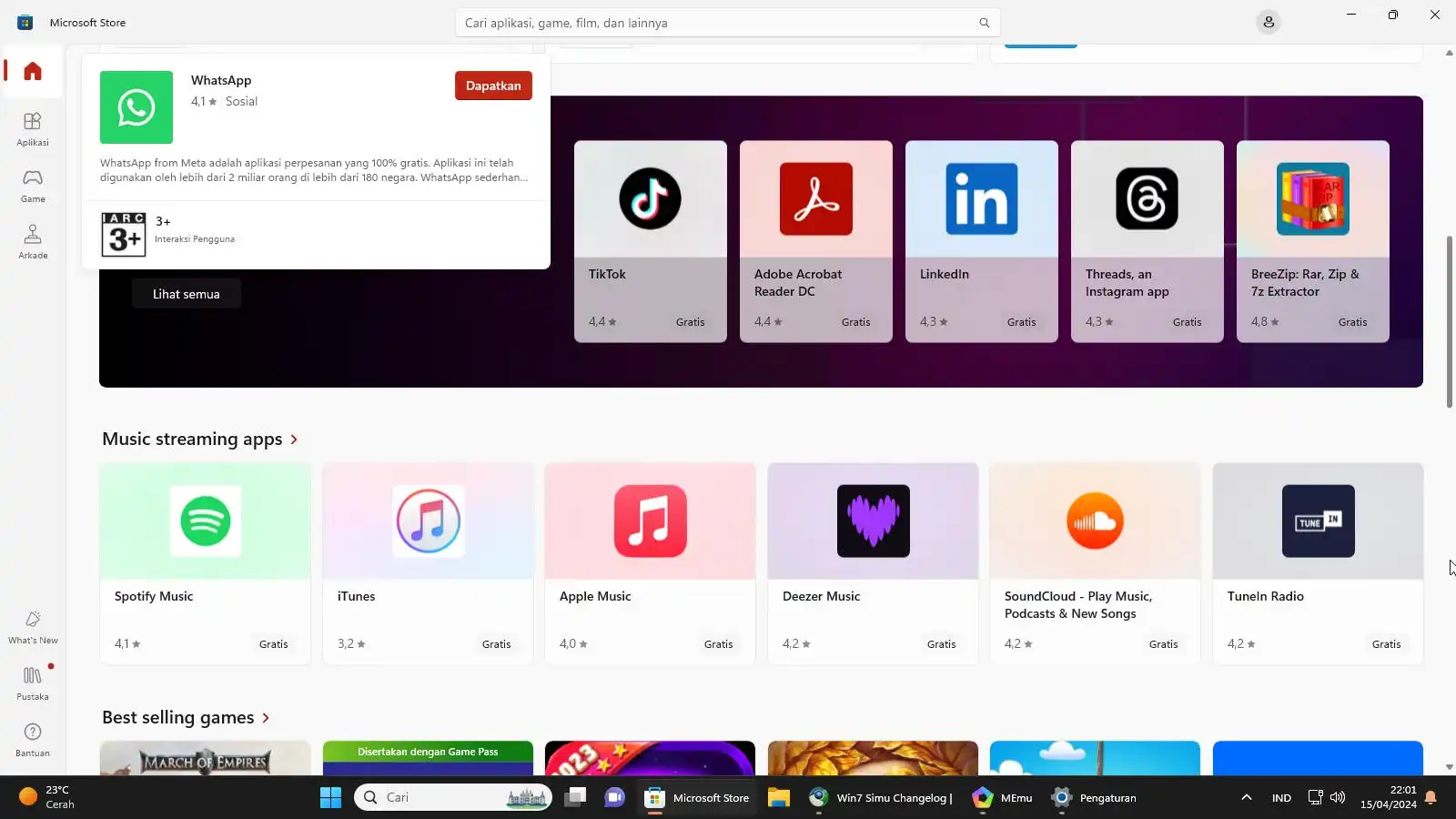
Task: Open the iTunes app
Action: click(x=428, y=563)
